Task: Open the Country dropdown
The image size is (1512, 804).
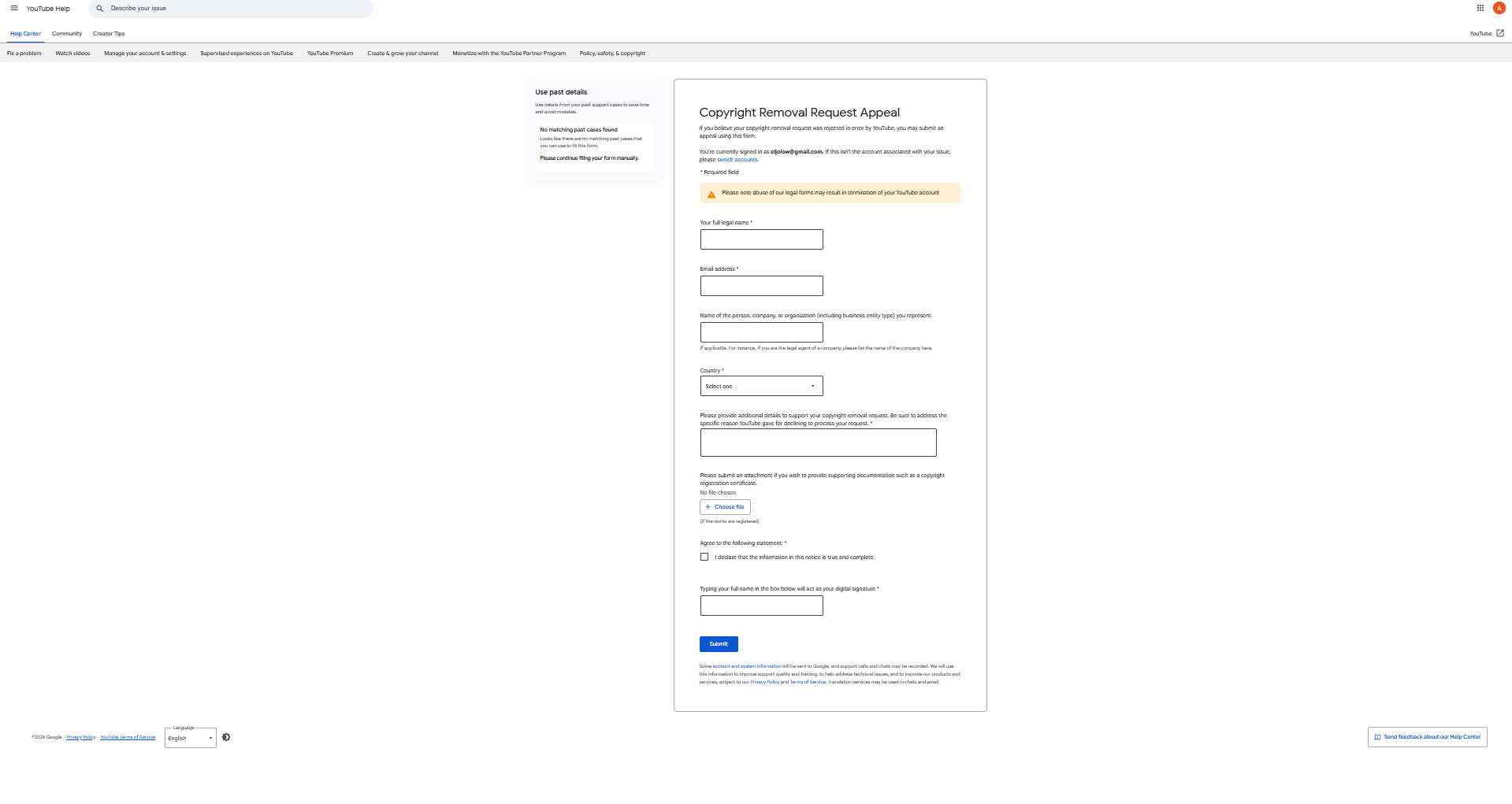Action: coord(761,386)
